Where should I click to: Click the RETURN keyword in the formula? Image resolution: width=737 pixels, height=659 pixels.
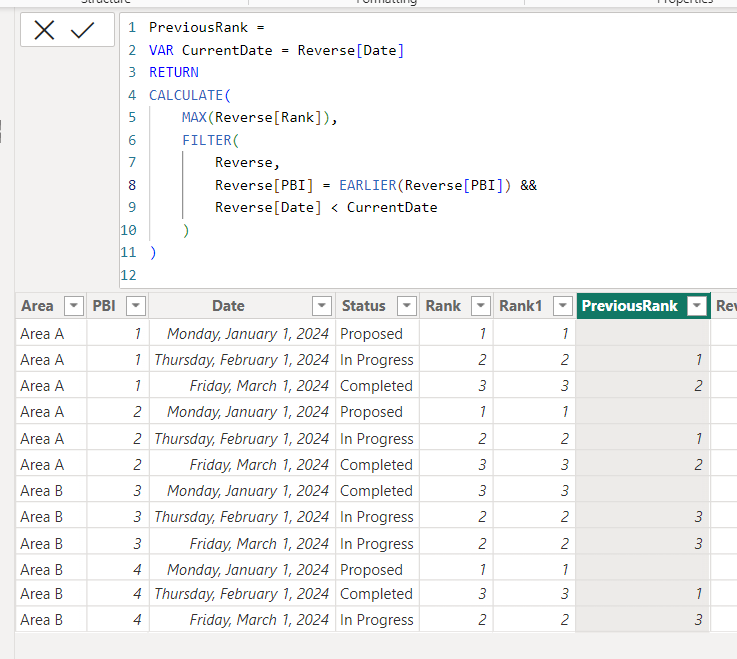coord(174,72)
